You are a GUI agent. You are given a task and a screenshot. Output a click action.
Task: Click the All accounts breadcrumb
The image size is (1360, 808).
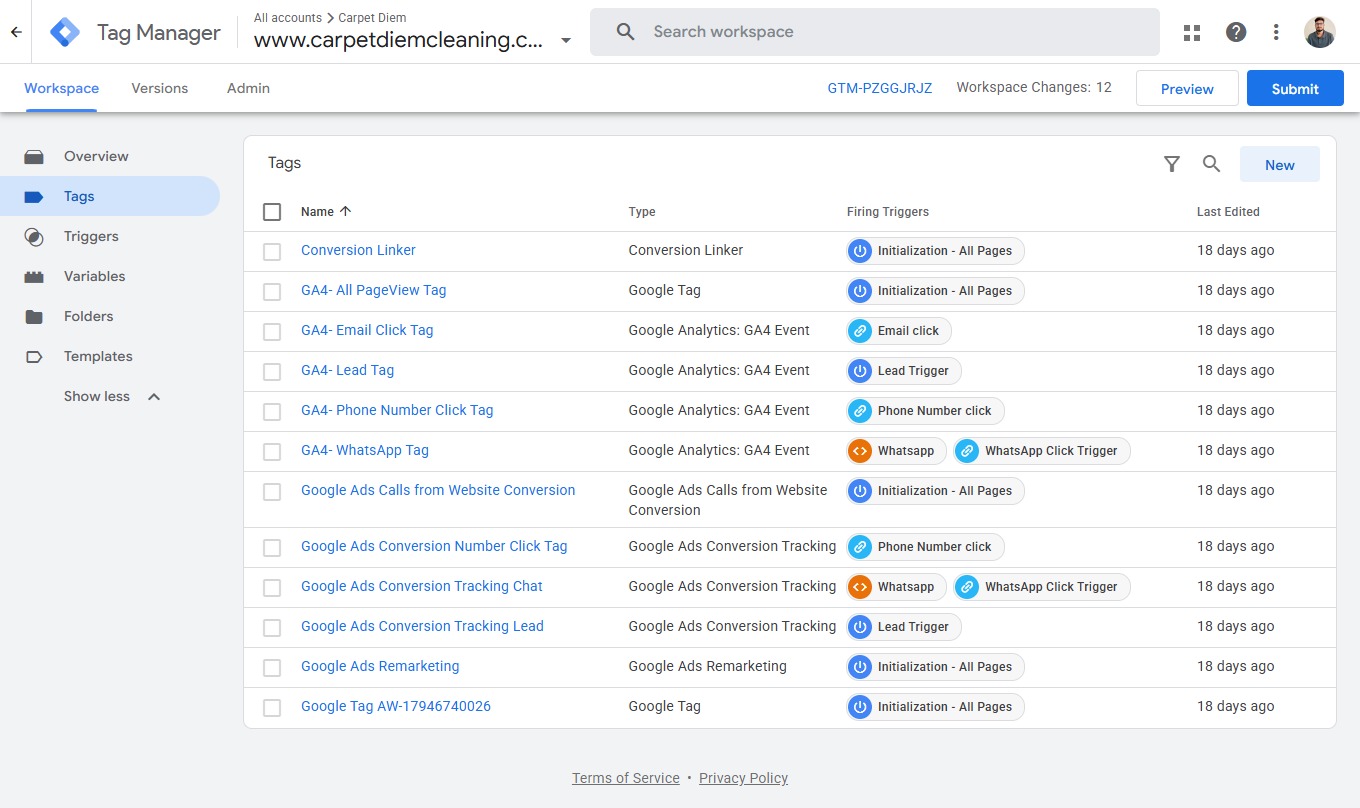(288, 18)
